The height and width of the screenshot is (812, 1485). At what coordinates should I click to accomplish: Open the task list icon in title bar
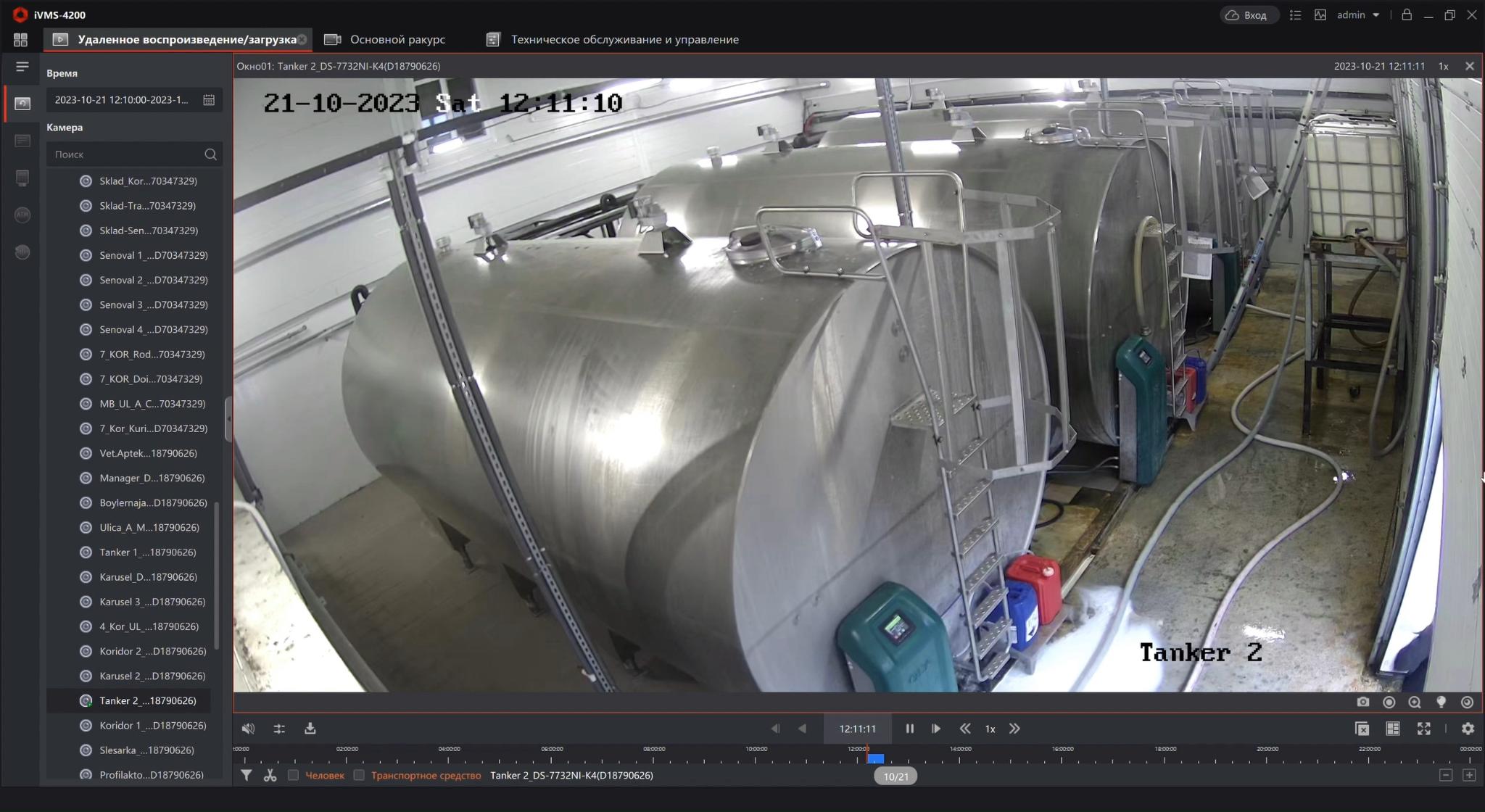1296,14
